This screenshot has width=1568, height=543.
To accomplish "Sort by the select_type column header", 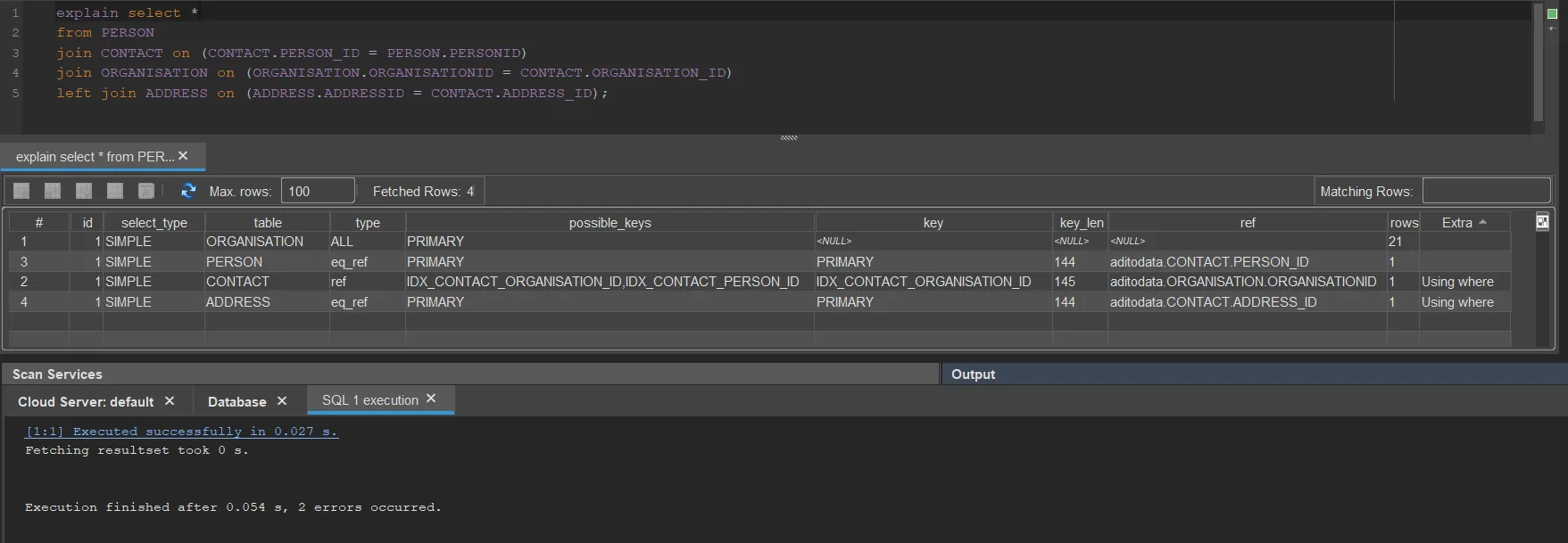I will point(154,222).
